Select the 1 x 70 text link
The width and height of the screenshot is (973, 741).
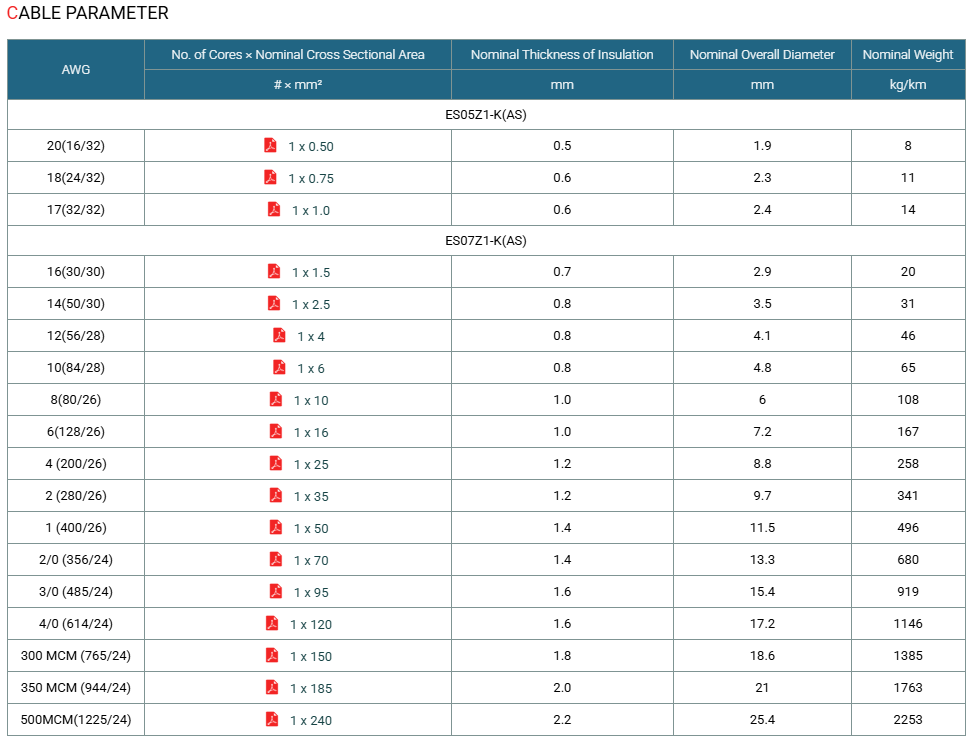[311, 560]
